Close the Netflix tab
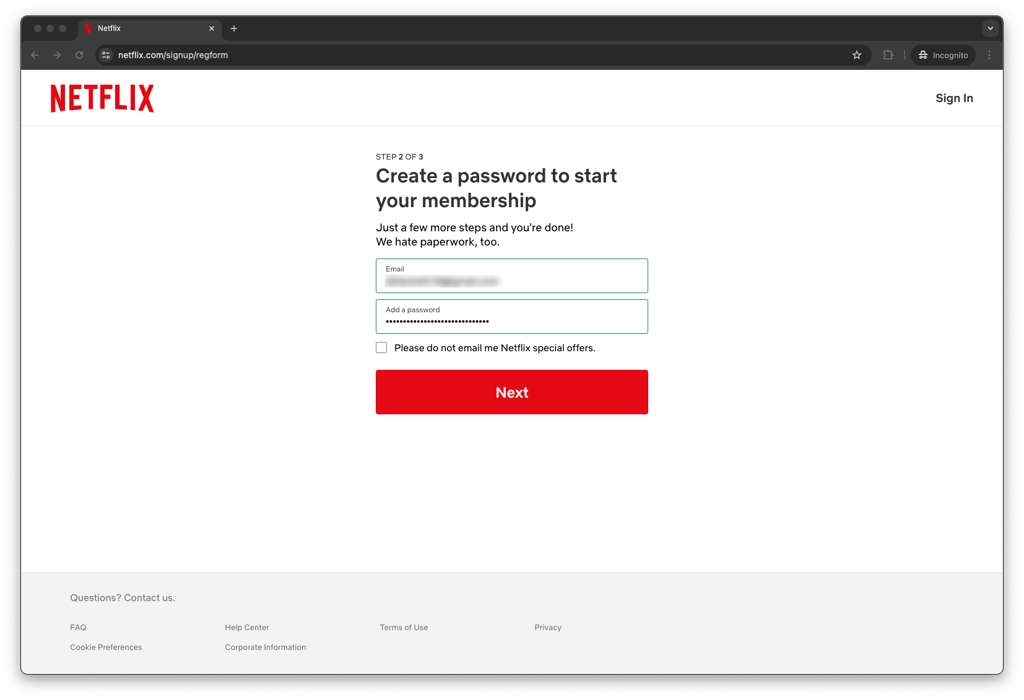The image size is (1024, 700). [212, 29]
